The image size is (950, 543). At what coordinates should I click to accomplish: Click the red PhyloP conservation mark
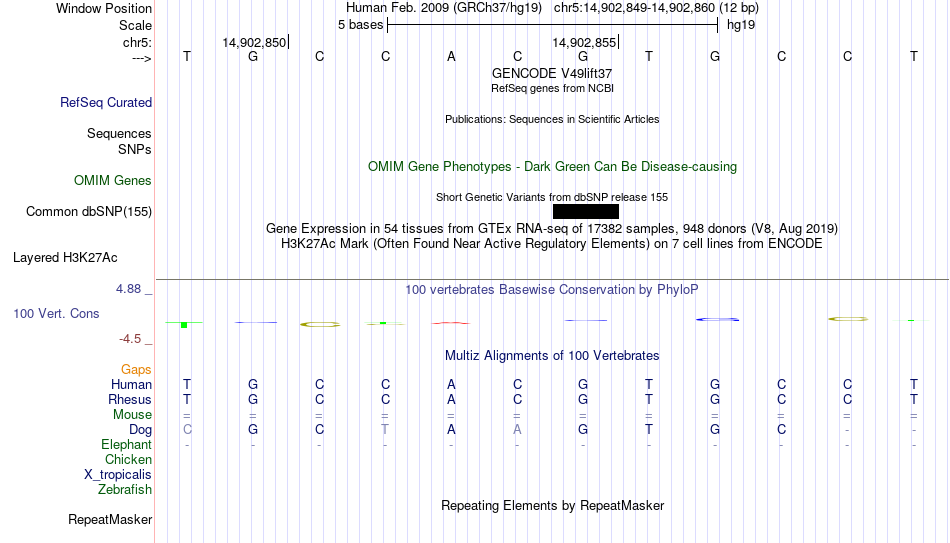coord(451,323)
